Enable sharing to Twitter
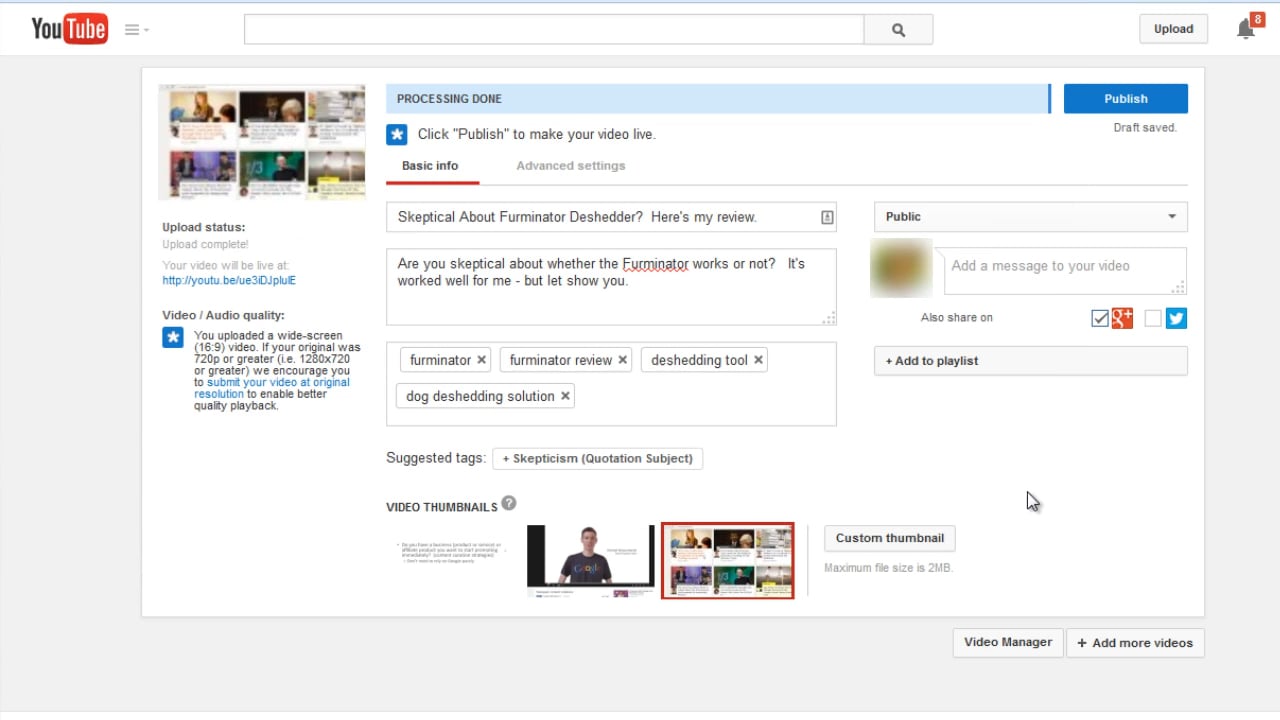This screenshot has width=1280, height=720. 1153,318
